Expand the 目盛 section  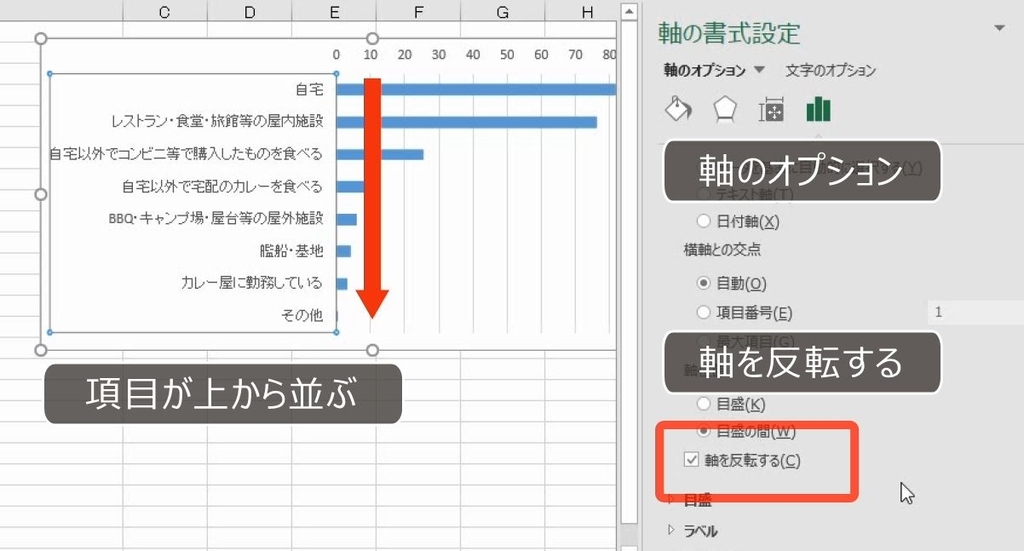pyautogui.click(x=671, y=500)
